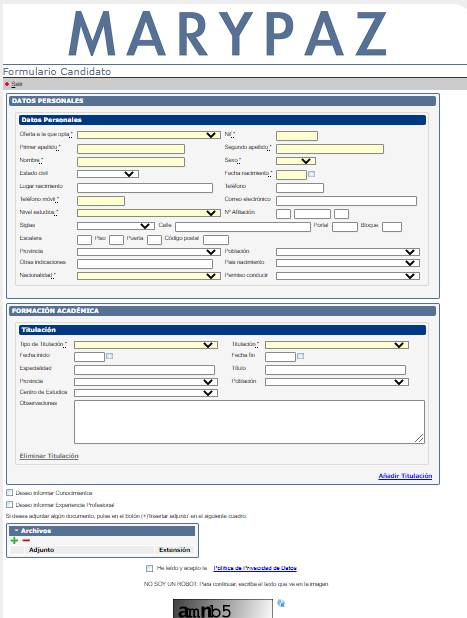Open the Sexo dropdown
This screenshot has height=618, width=467.
296,161
